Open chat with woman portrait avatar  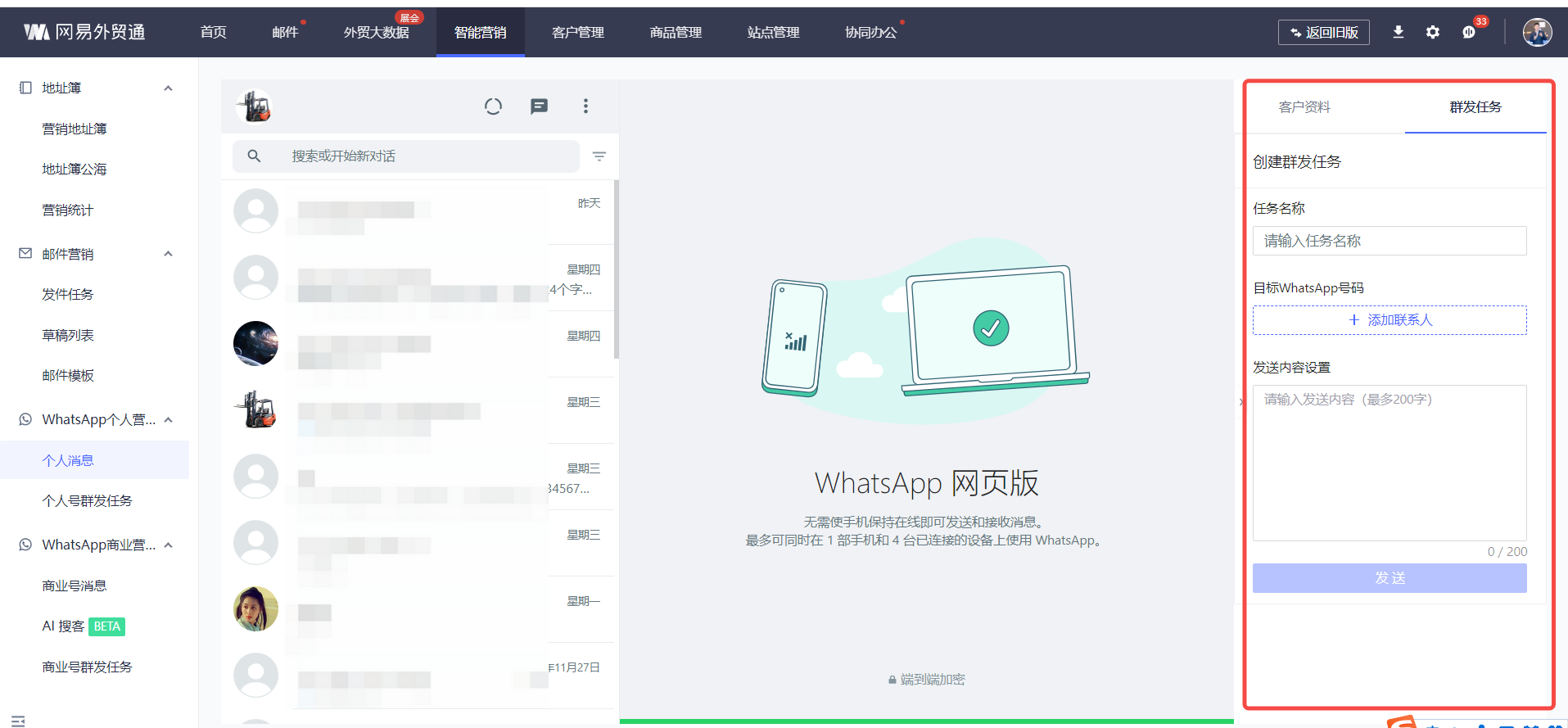(x=255, y=608)
